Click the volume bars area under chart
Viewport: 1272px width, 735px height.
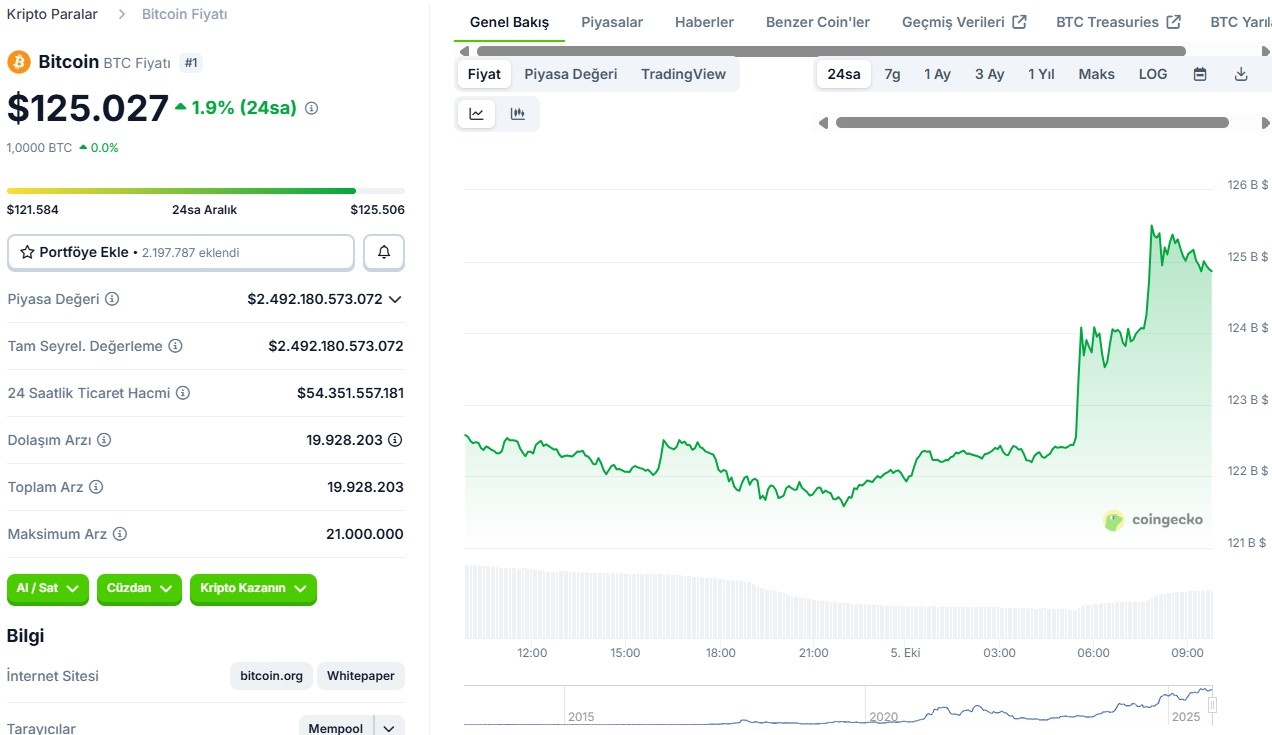(838, 602)
